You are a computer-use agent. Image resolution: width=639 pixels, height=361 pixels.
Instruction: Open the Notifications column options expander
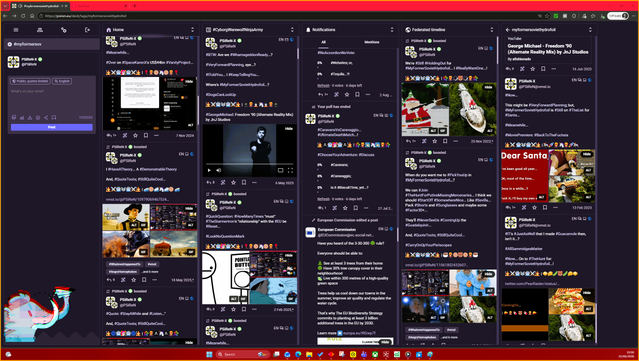392,30
